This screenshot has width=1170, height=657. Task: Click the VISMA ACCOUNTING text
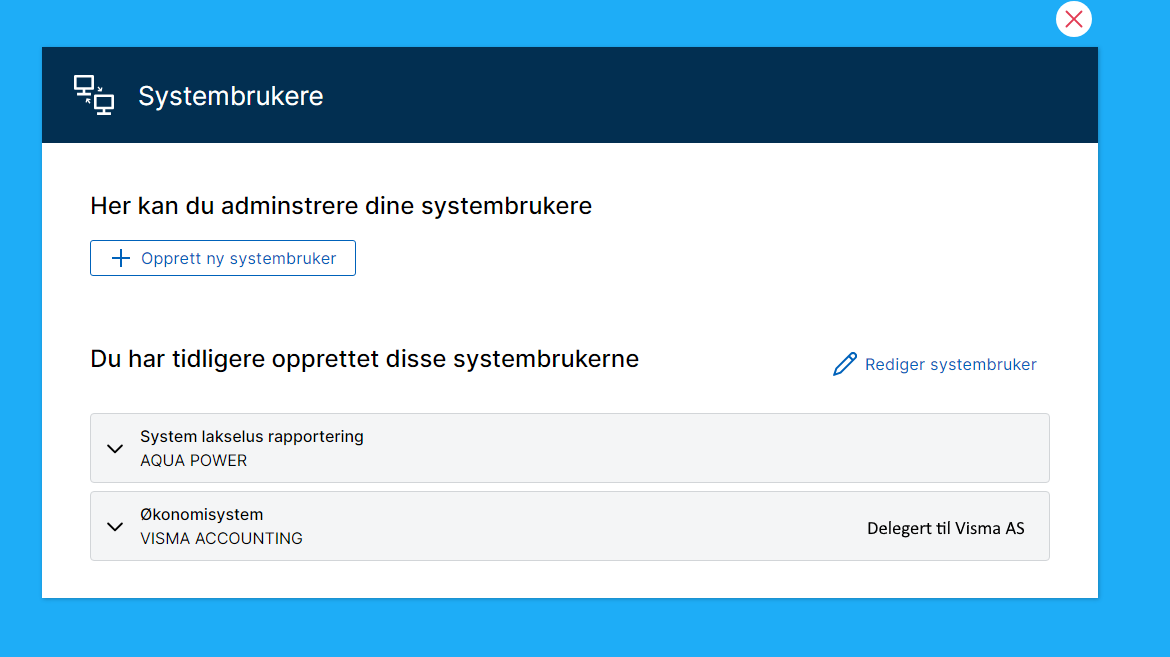[x=219, y=538]
